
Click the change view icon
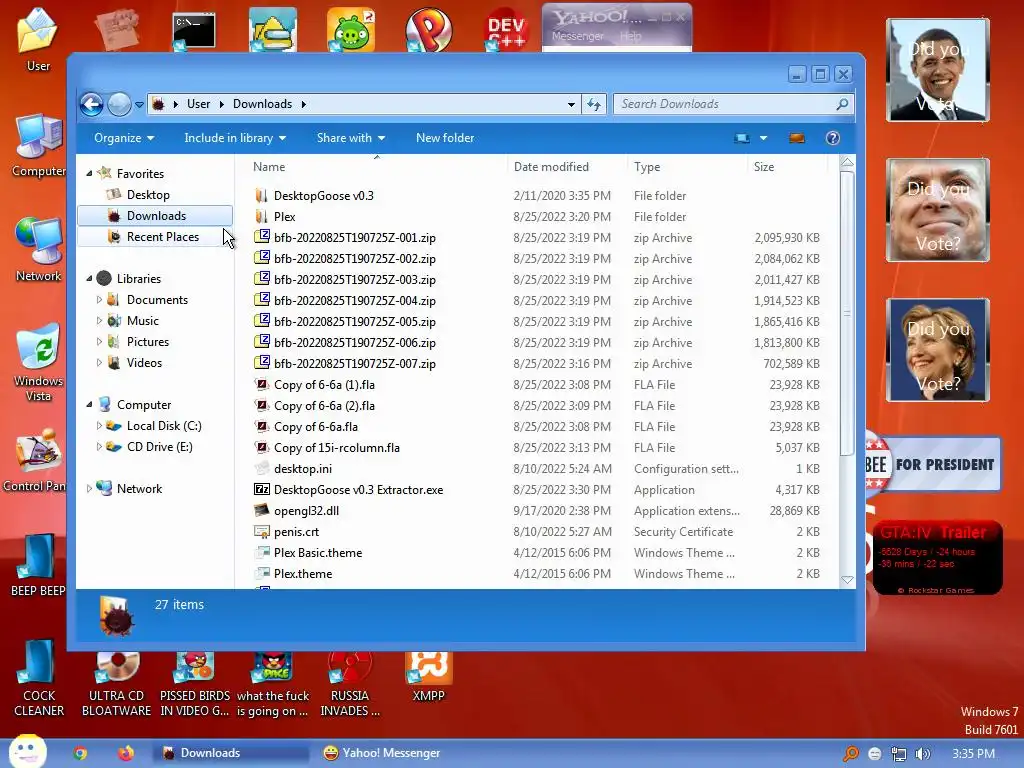click(742, 138)
